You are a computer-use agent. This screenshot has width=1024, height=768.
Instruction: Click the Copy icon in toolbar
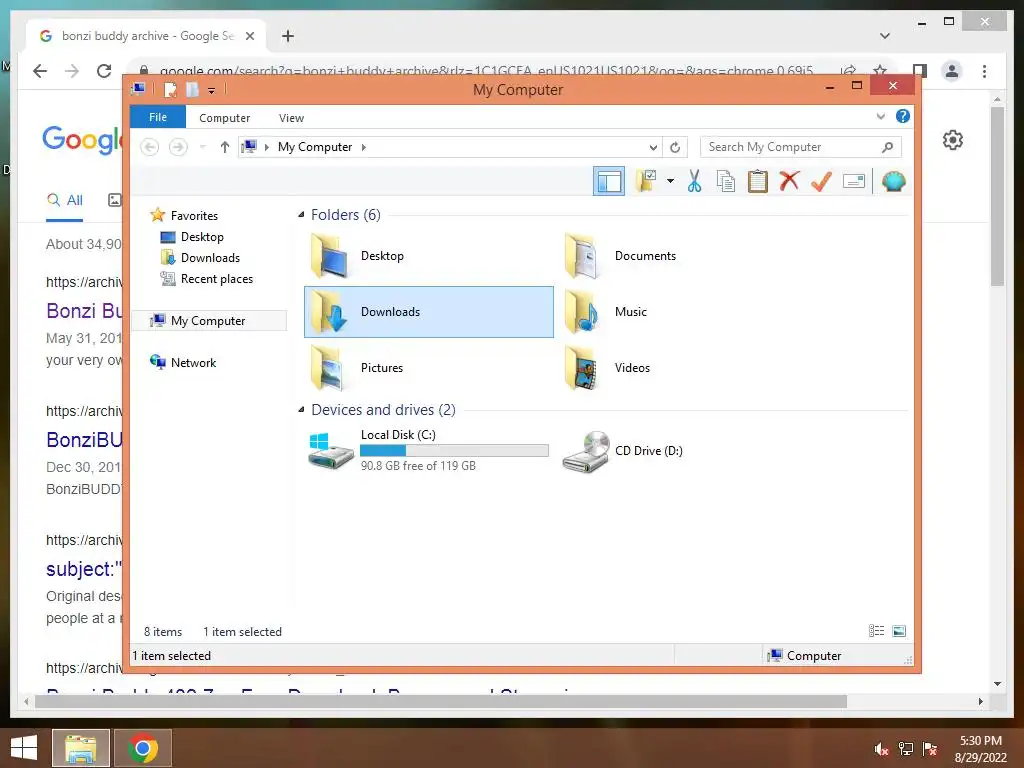726,181
